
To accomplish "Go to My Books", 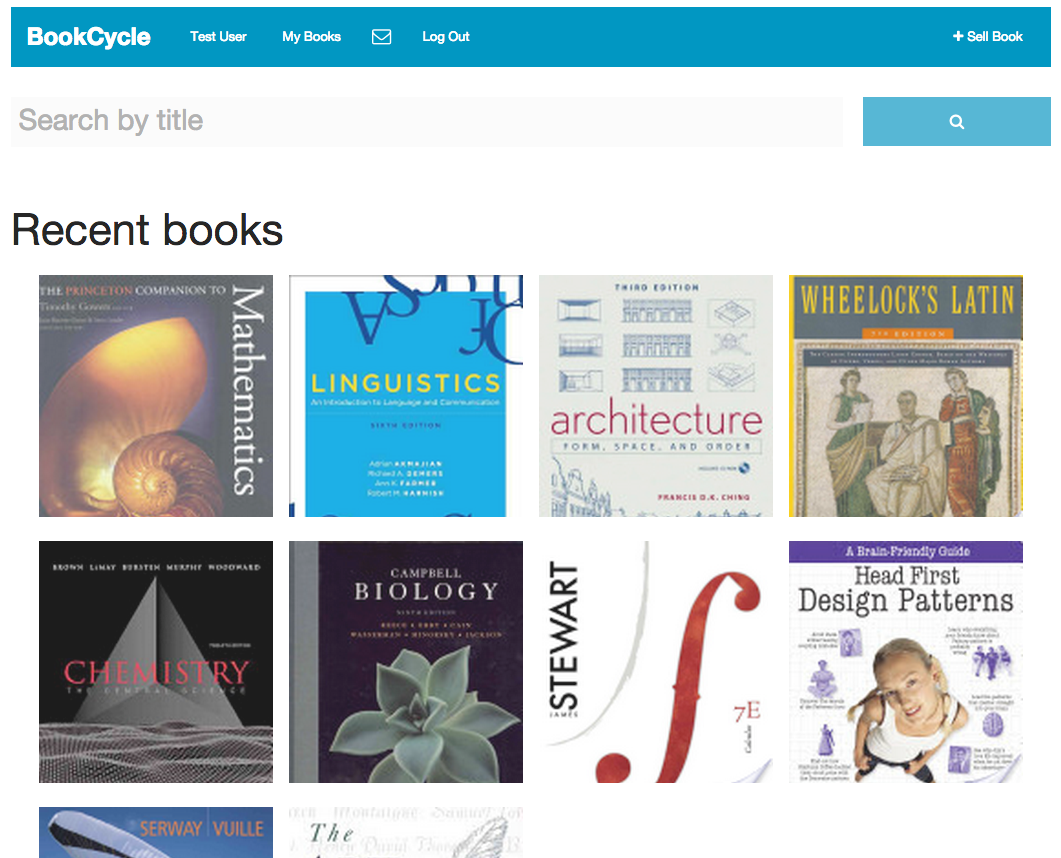I will pos(311,37).
